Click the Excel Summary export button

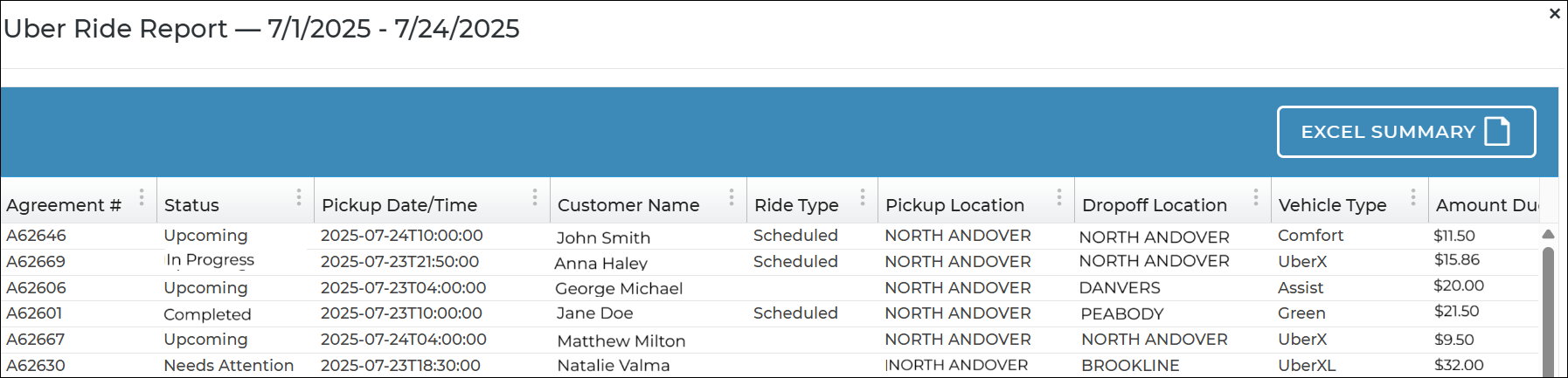tap(1405, 132)
